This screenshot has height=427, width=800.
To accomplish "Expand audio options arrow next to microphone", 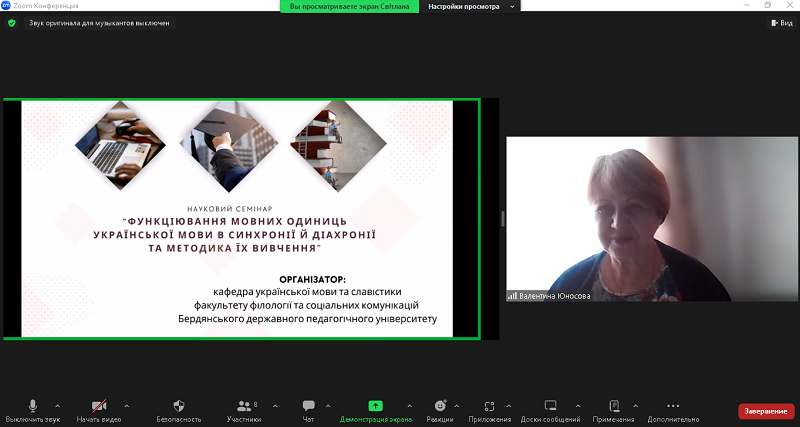I will [57, 406].
